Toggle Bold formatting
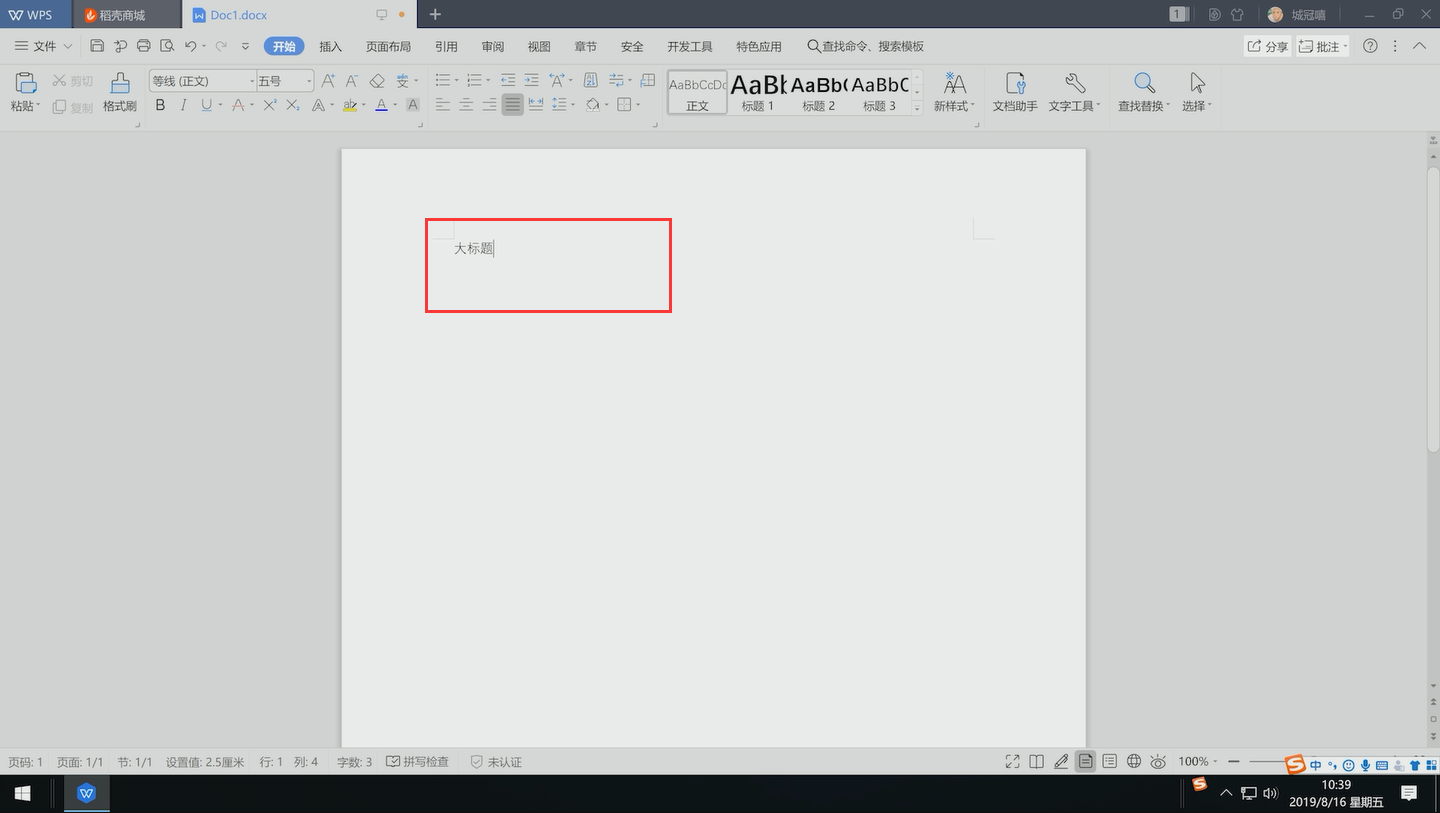Viewport: 1440px width, 813px height. [160, 105]
